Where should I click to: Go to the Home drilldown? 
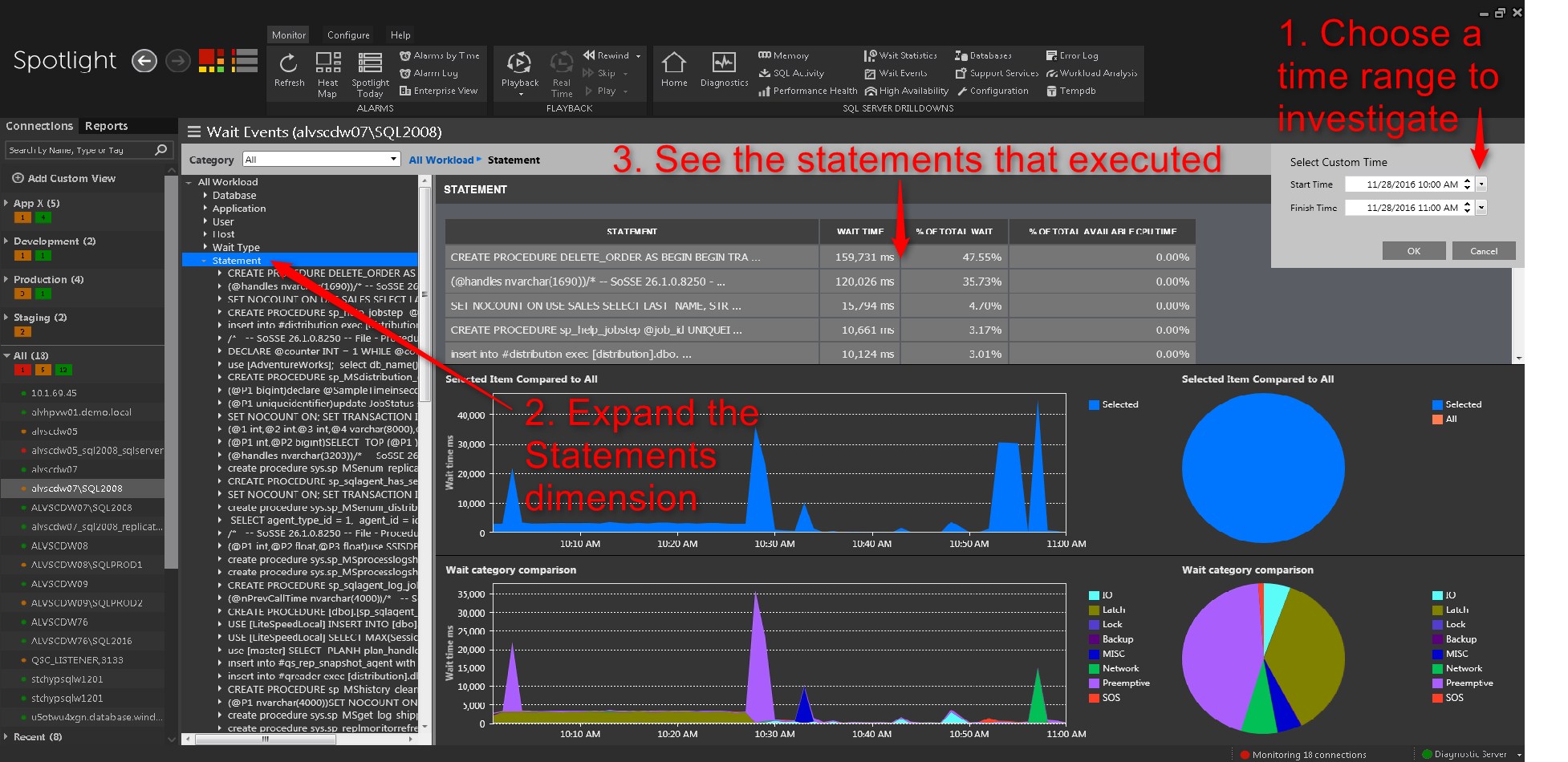(673, 63)
